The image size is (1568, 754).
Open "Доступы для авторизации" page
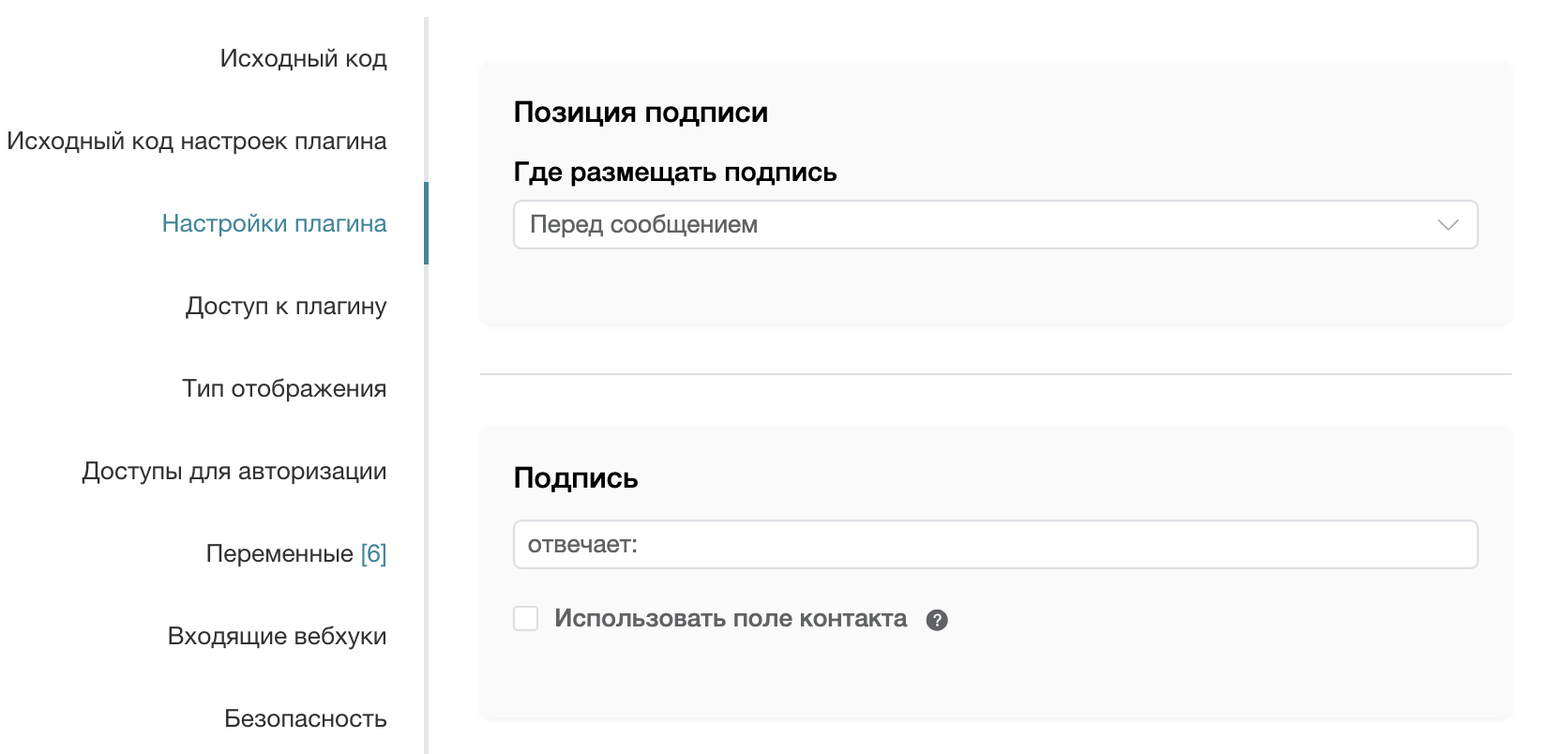coord(234,471)
